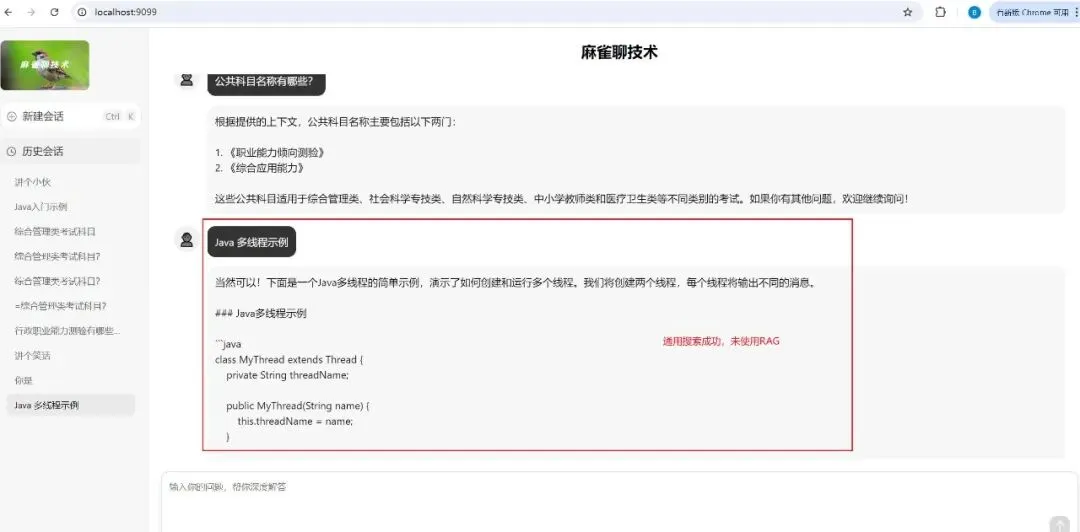Open the blue Chrome profile avatar
The image size is (1080, 532).
(974, 12)
